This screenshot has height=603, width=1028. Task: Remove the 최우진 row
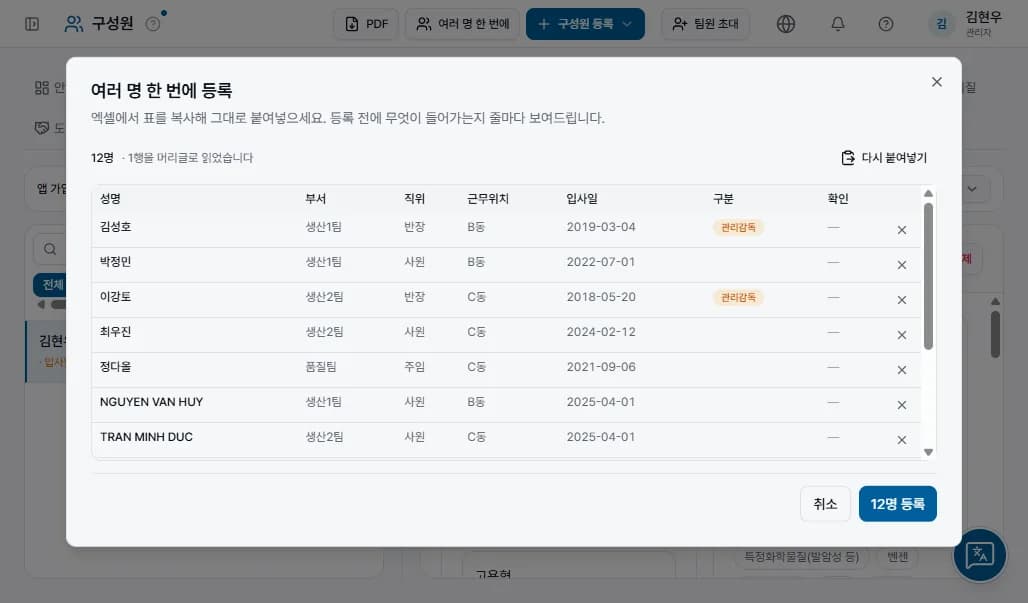(901, 335)
